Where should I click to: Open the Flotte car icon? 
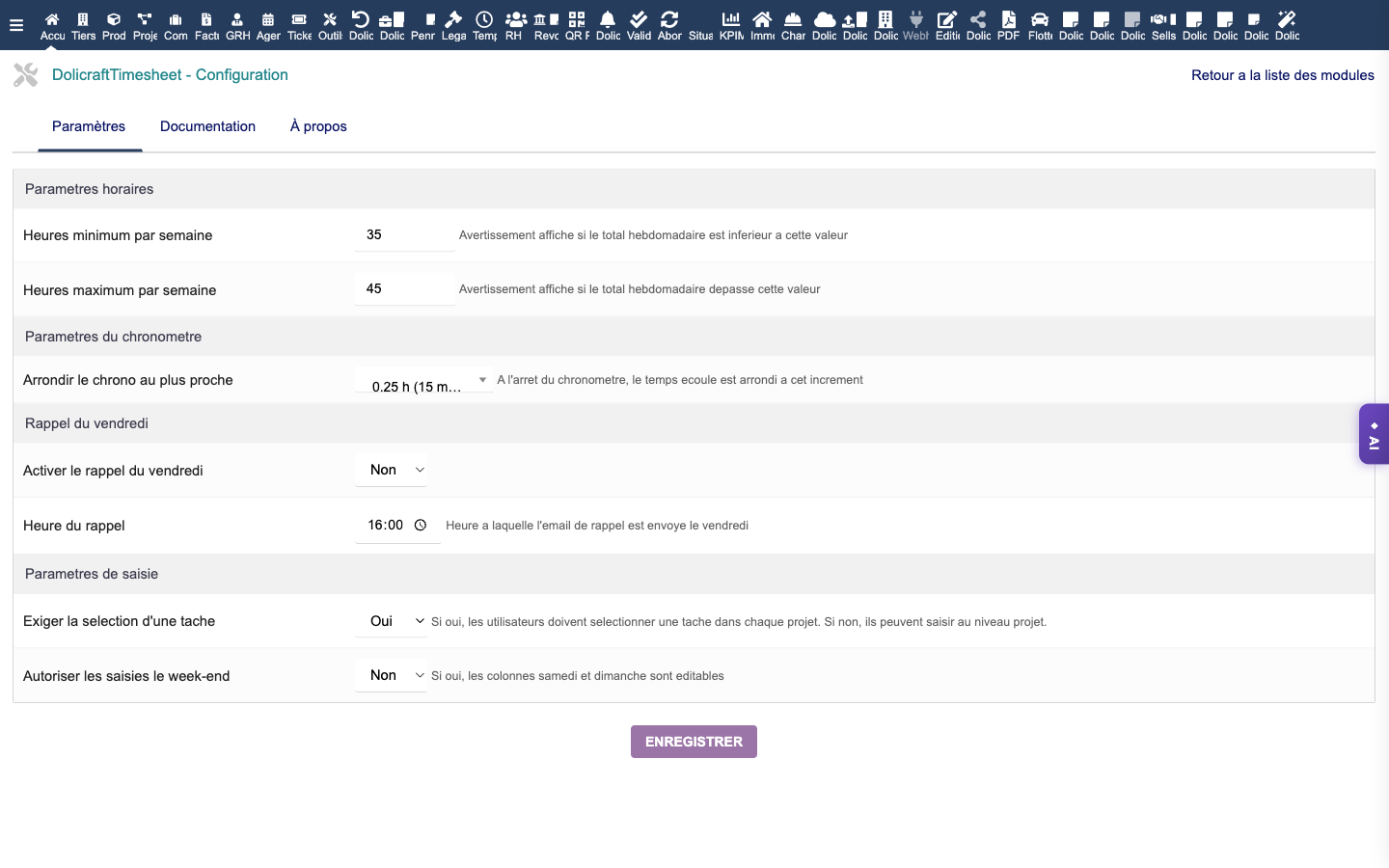[1040, 19]
